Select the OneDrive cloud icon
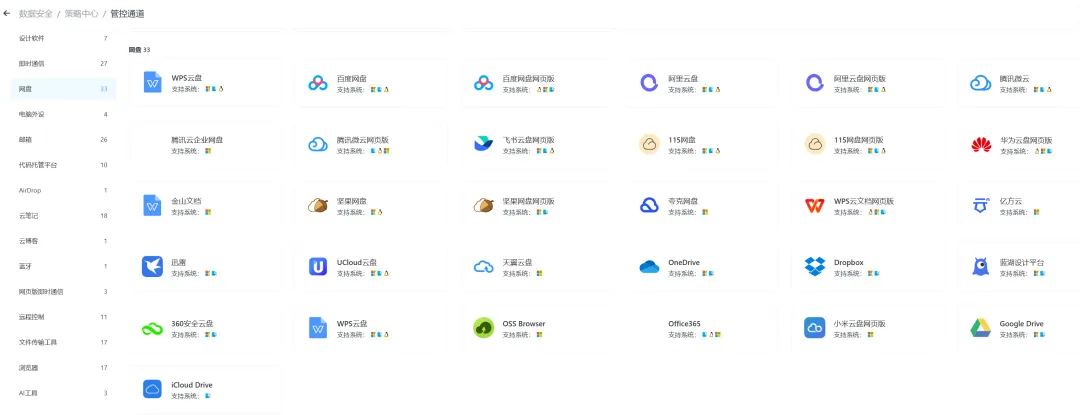Screen dimensions: 1080x415 tap(649, 266)
